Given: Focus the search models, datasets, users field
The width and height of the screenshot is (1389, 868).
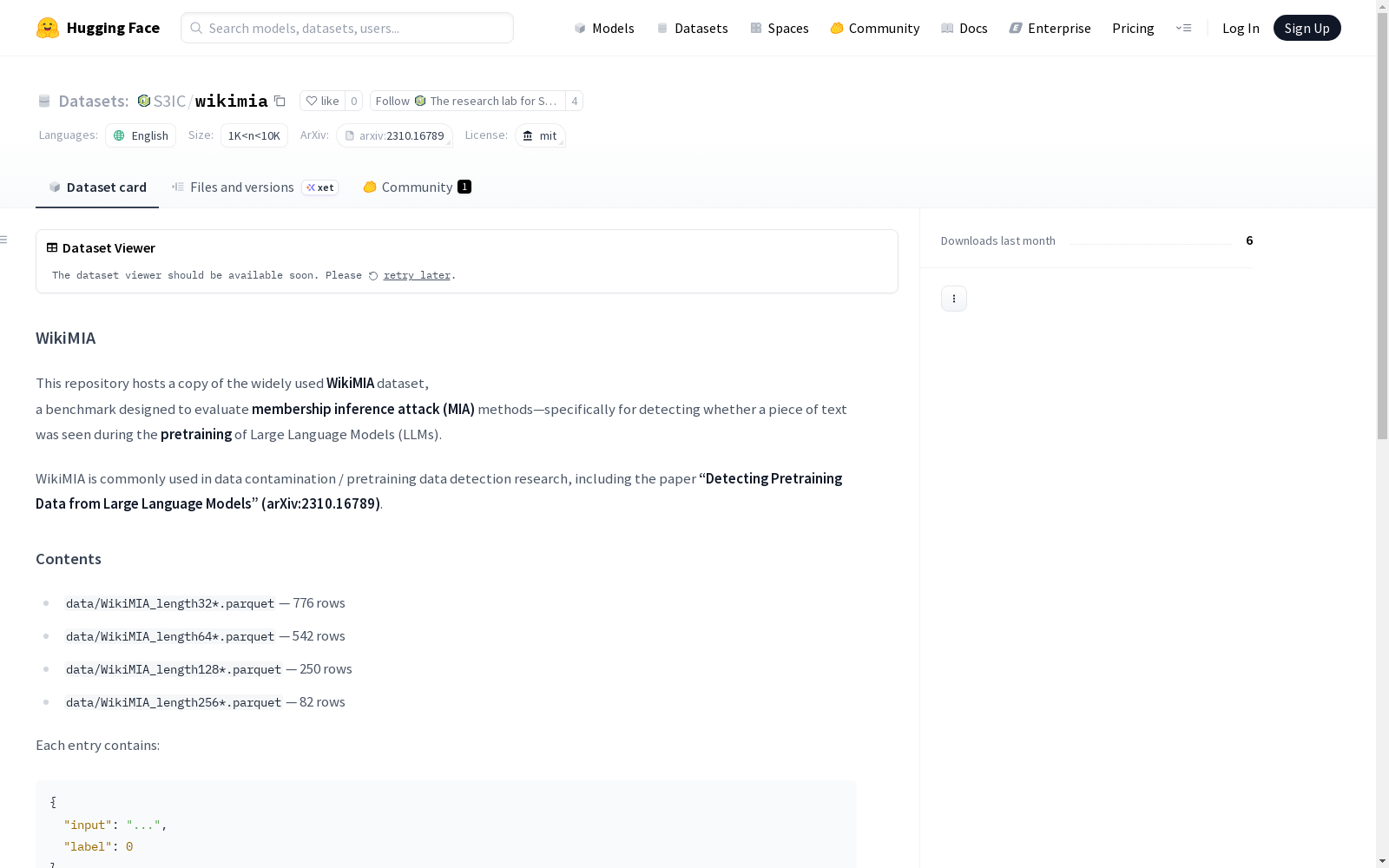Looking at the screenshot, I should coord(347,28).
